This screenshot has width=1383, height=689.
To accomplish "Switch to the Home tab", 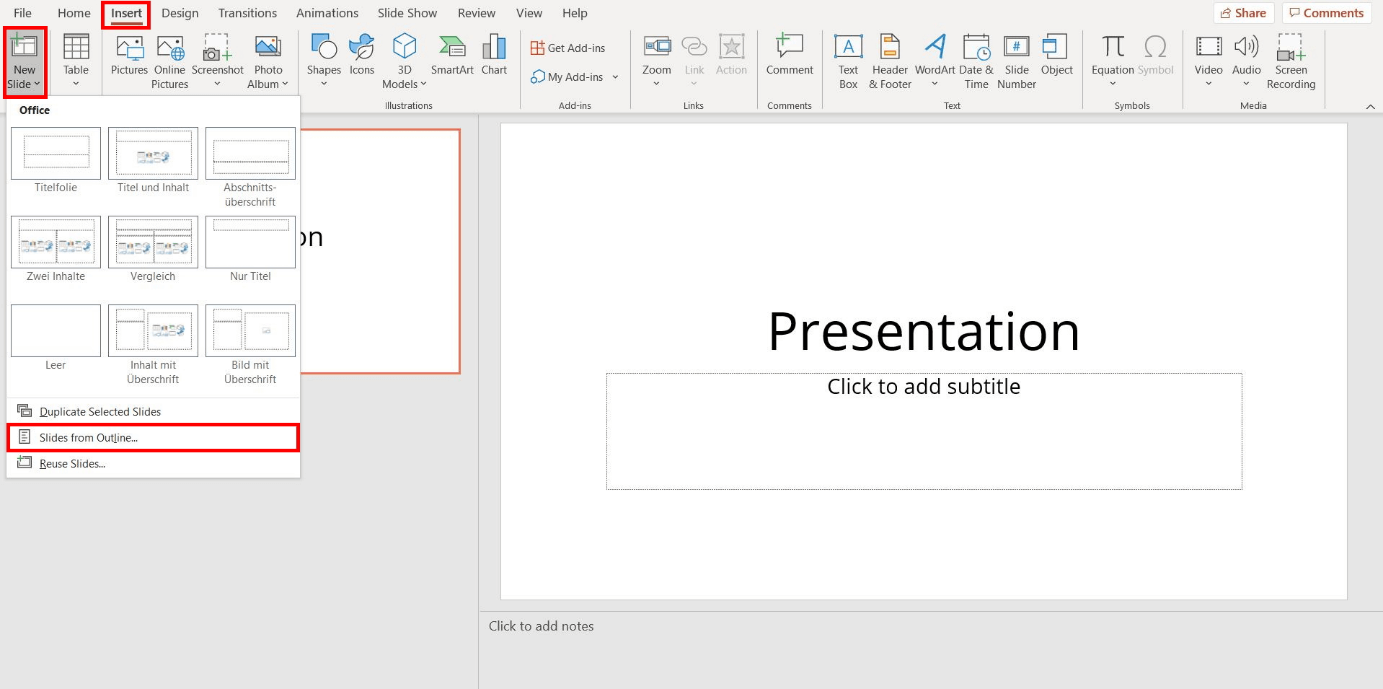I will (x=74, y=13).
